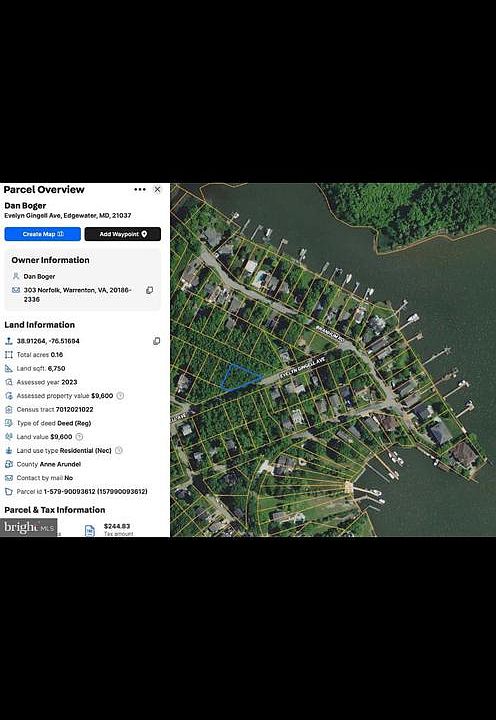
Task: Copy the owner mailing address
Action: click(x=149, y=290)
